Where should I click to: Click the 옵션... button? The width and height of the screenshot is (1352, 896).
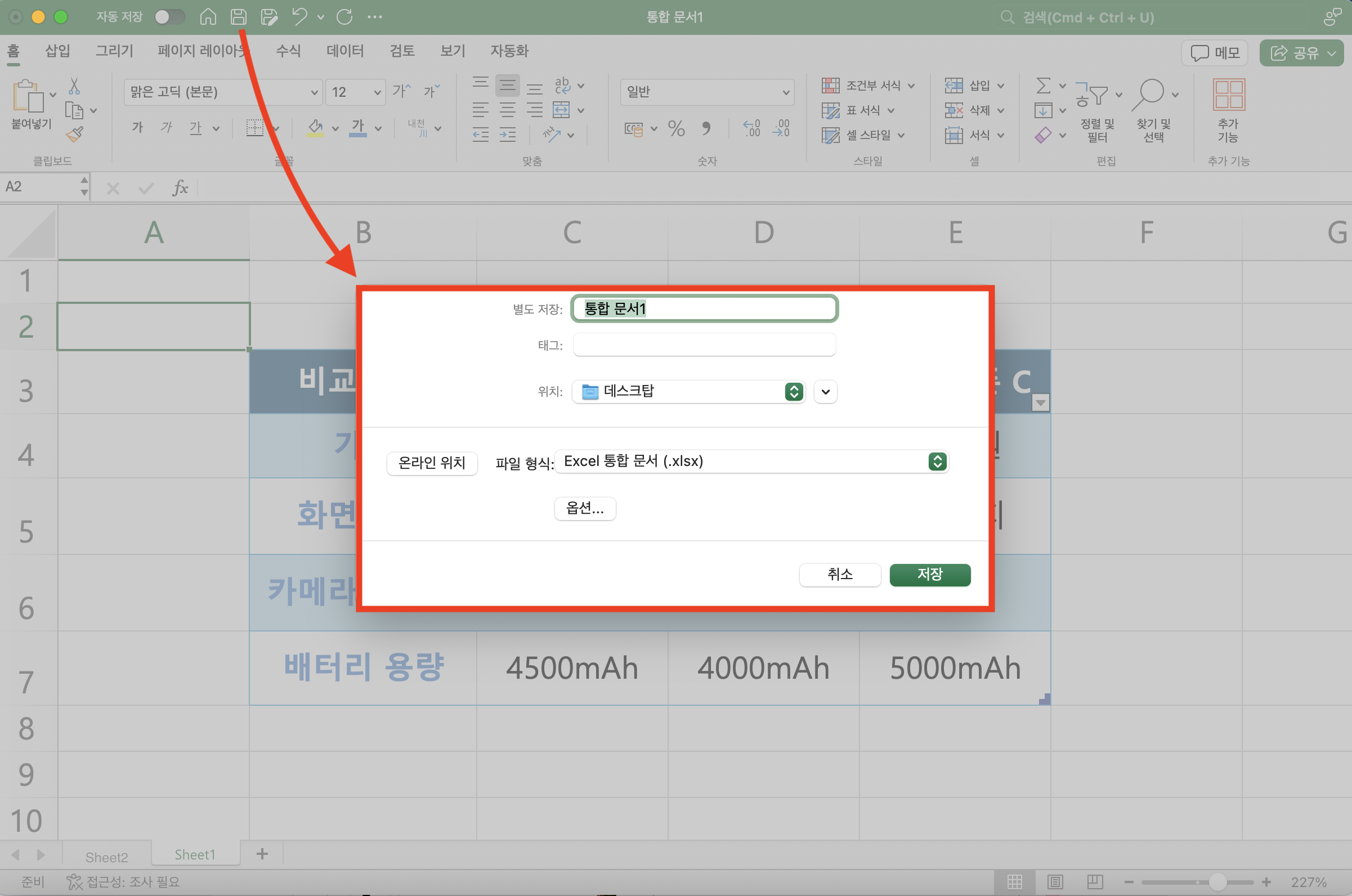(x=585, y=508)
